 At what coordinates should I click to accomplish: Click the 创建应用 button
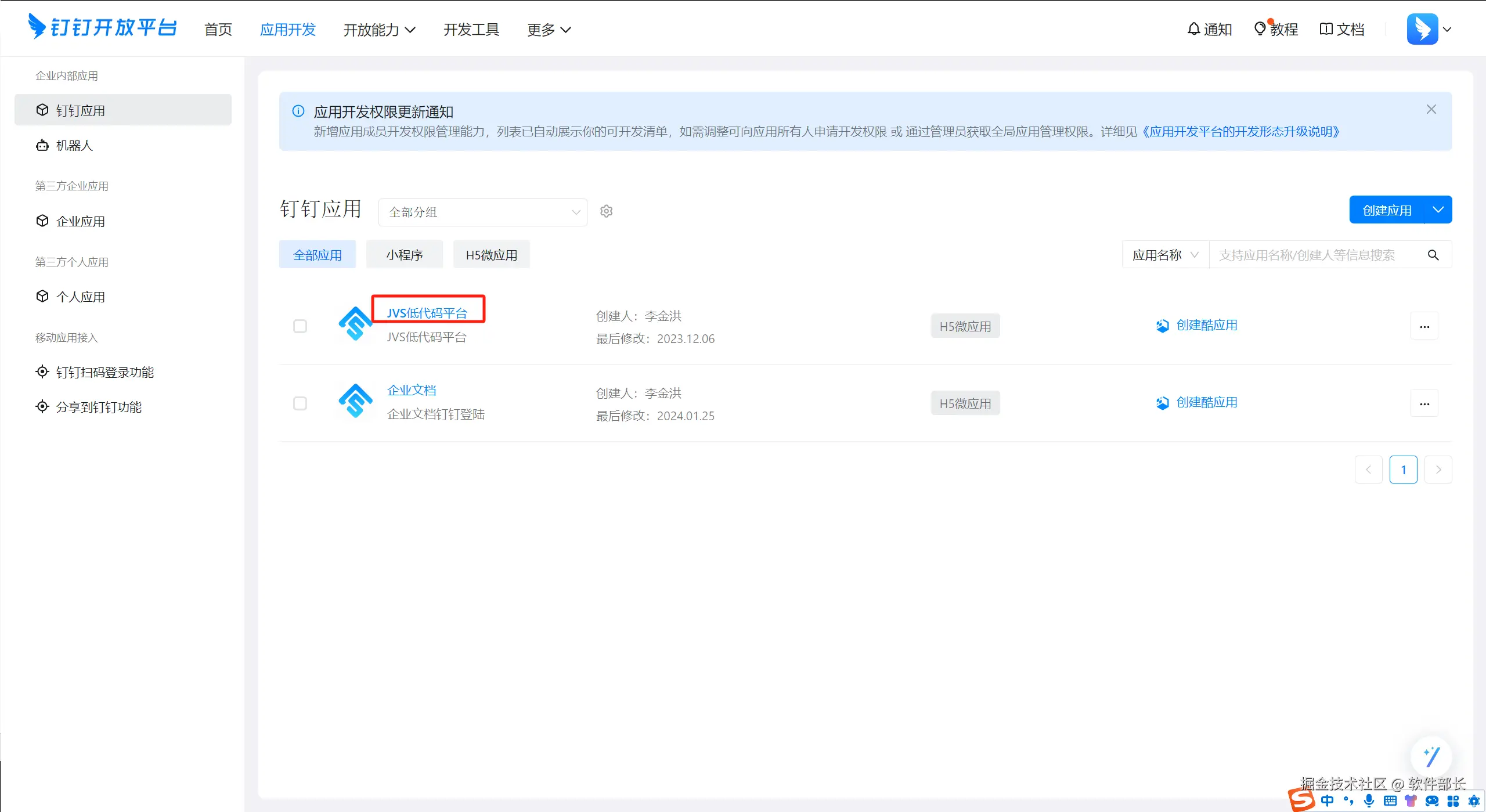pos(1386,210)
